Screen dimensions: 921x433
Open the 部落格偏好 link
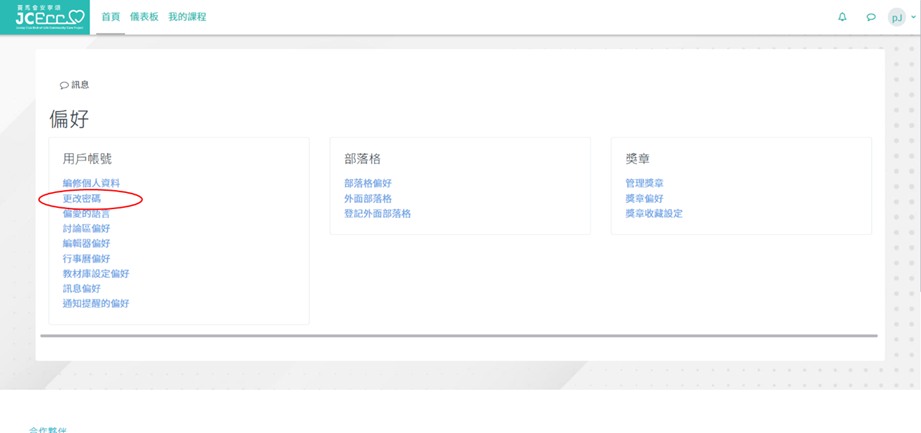coord(368,183)
